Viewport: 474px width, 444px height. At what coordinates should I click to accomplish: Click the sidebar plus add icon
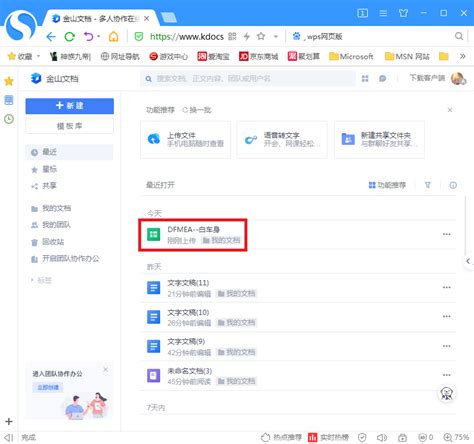[9, 422]
